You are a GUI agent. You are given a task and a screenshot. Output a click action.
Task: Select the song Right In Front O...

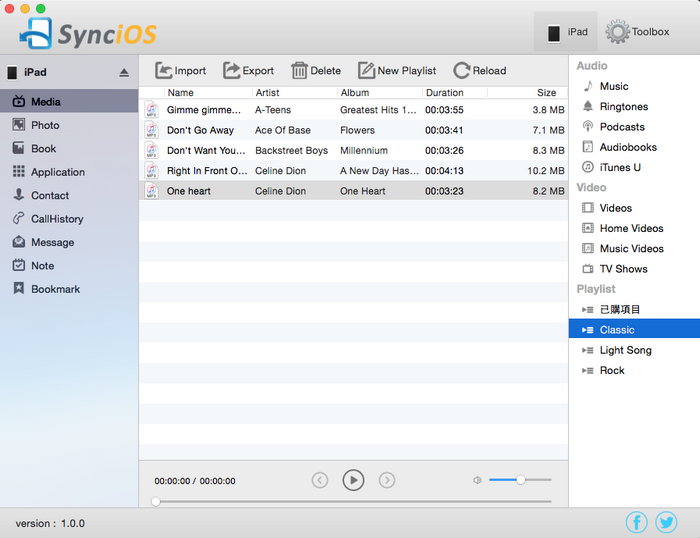coord(353,171)
